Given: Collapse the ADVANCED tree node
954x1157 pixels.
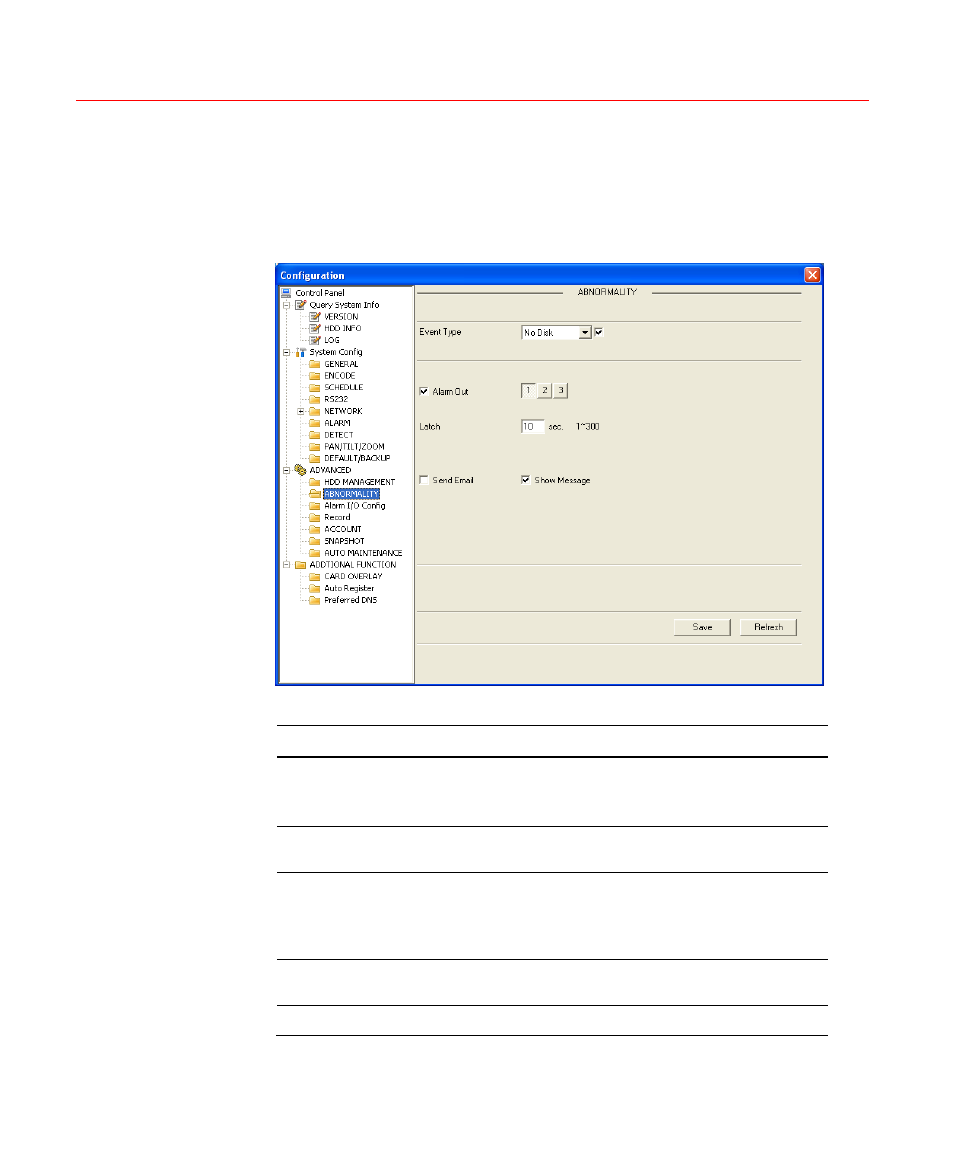Looking at the screenshot, I should click(x=286, y=470).
